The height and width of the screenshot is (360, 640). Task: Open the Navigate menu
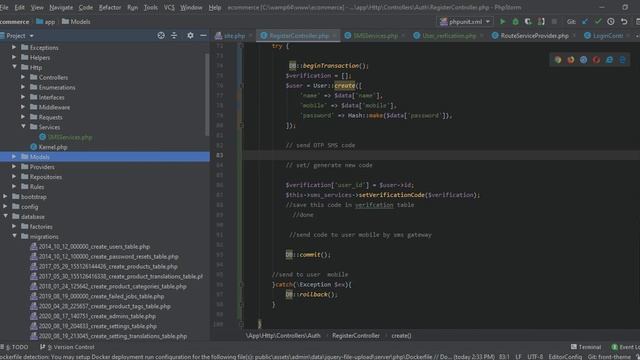click(61, 7)
